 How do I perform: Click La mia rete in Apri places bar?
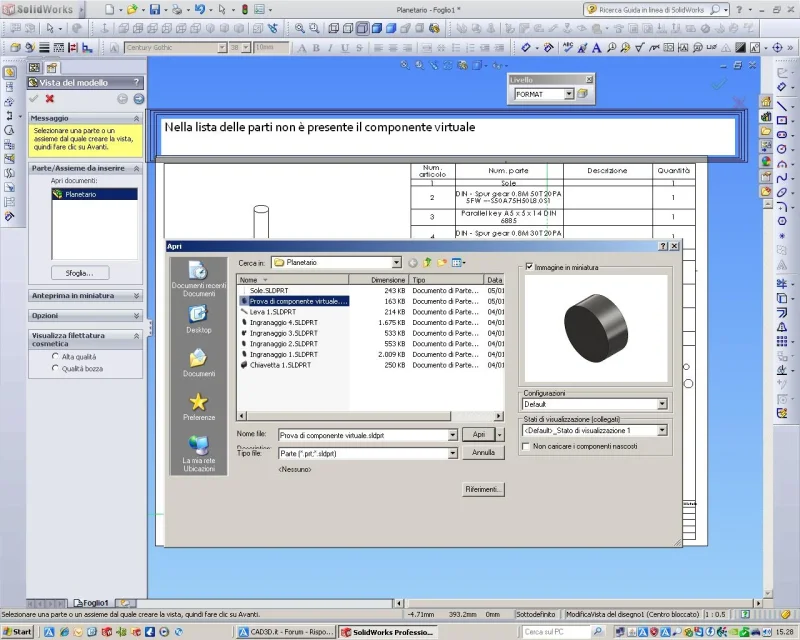pos(198,454)
